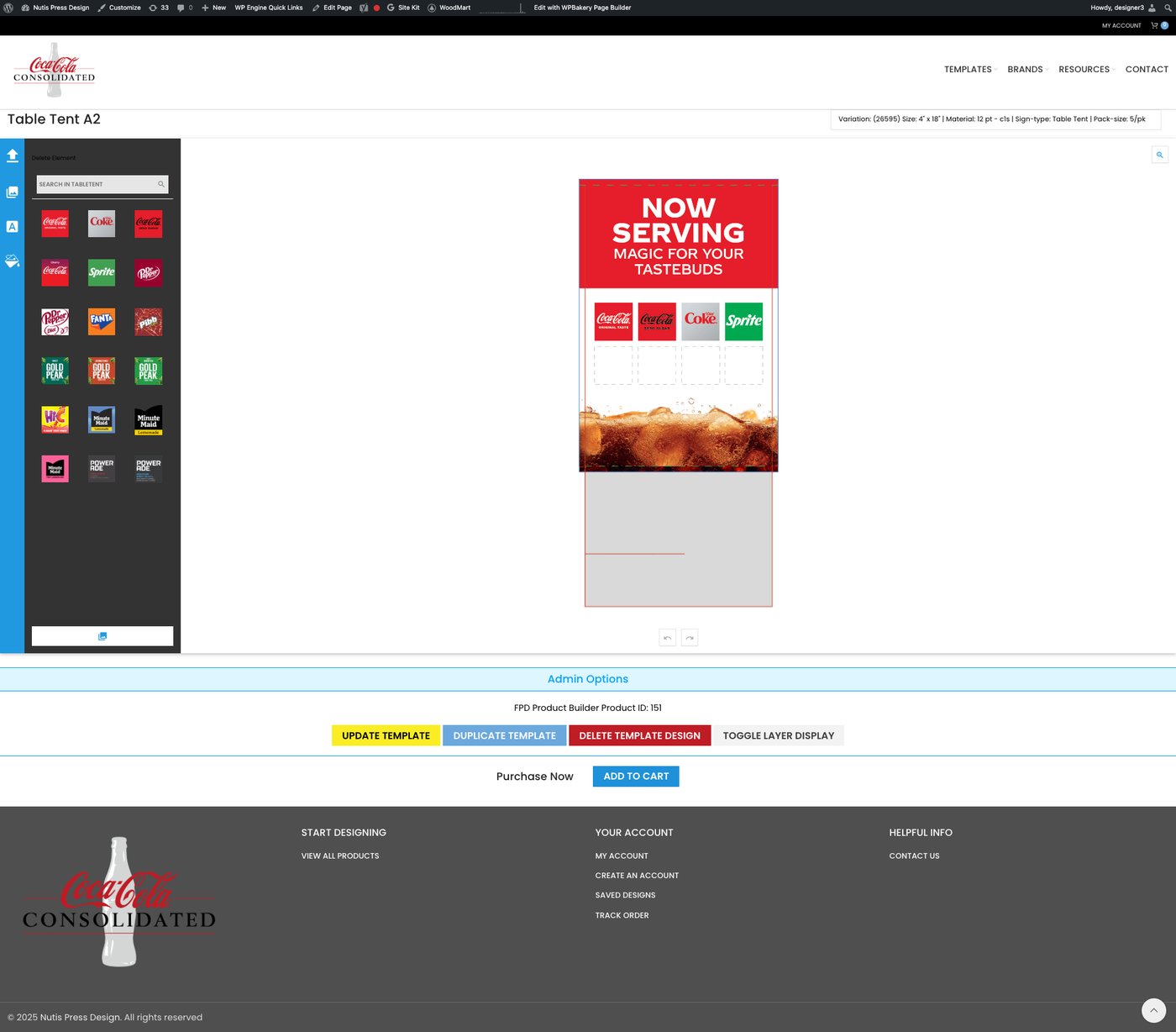Viewport: 1176px width, 1032px height.
Task: Select the text tool with the letter A
Action: 12,227
